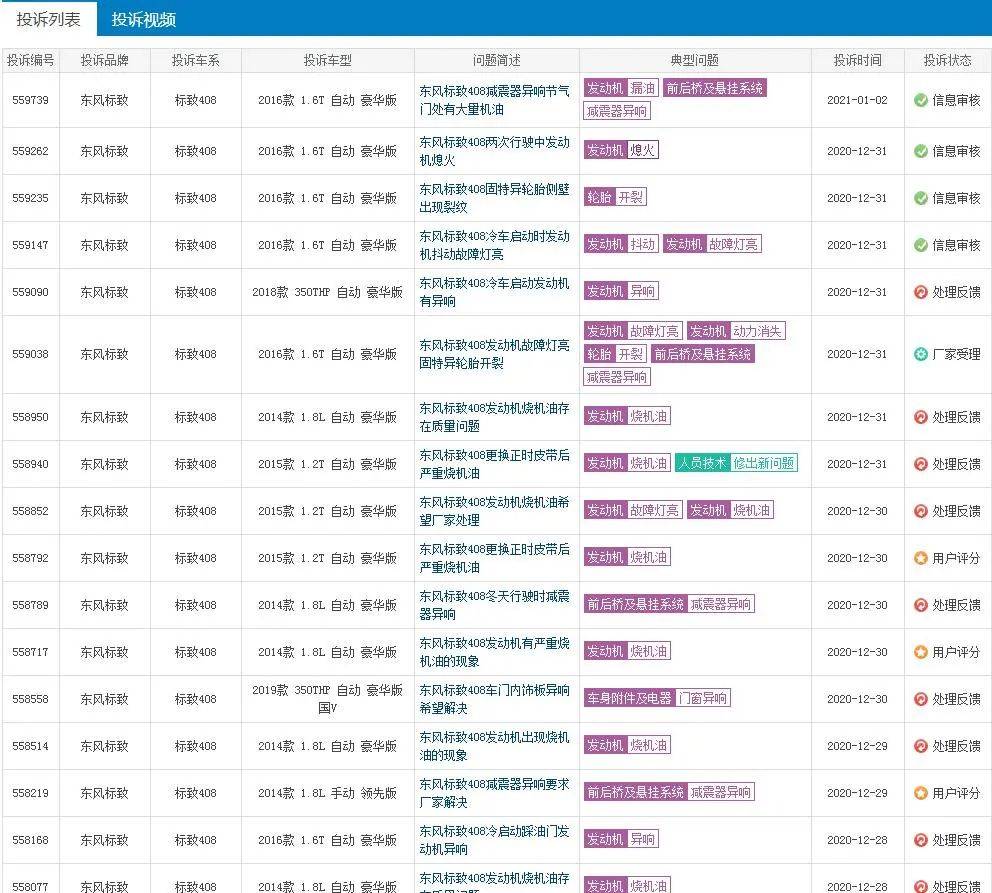Click complaint number 558219

click(x=30, y=793)
